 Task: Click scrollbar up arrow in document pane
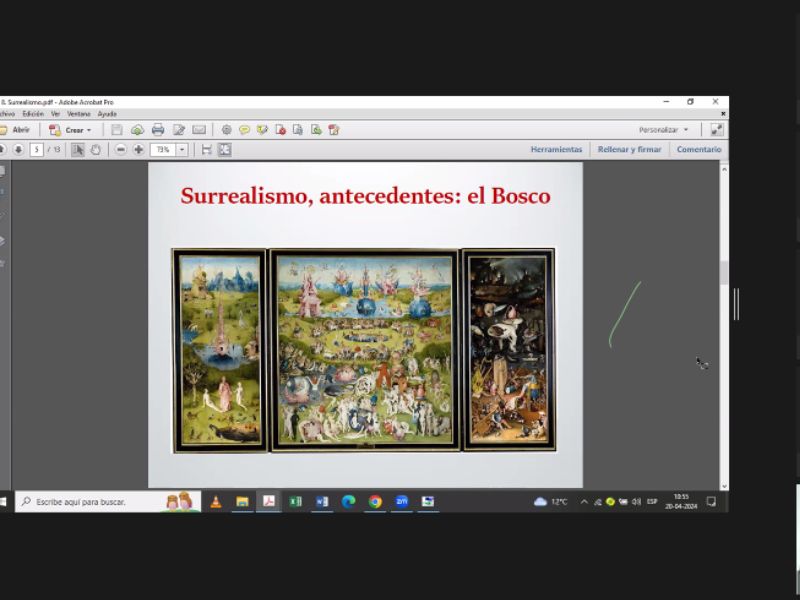724,168
